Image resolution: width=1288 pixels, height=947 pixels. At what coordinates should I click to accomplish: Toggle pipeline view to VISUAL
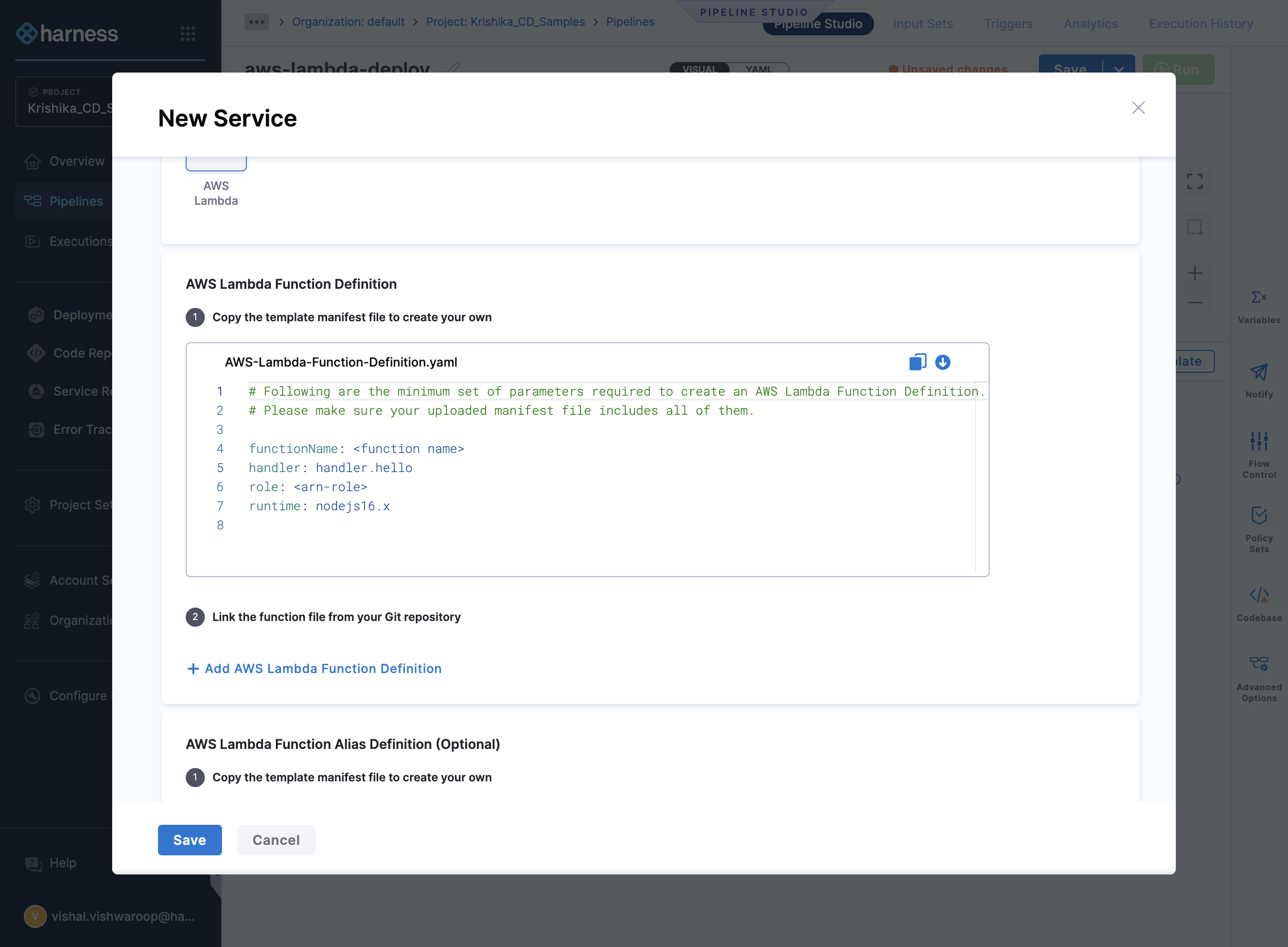[x=699, y=69]
